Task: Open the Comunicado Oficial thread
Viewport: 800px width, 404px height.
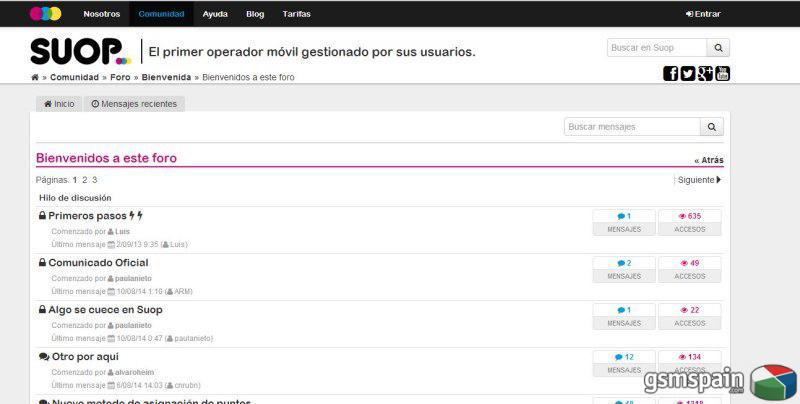Action: (x=98, y=263)
